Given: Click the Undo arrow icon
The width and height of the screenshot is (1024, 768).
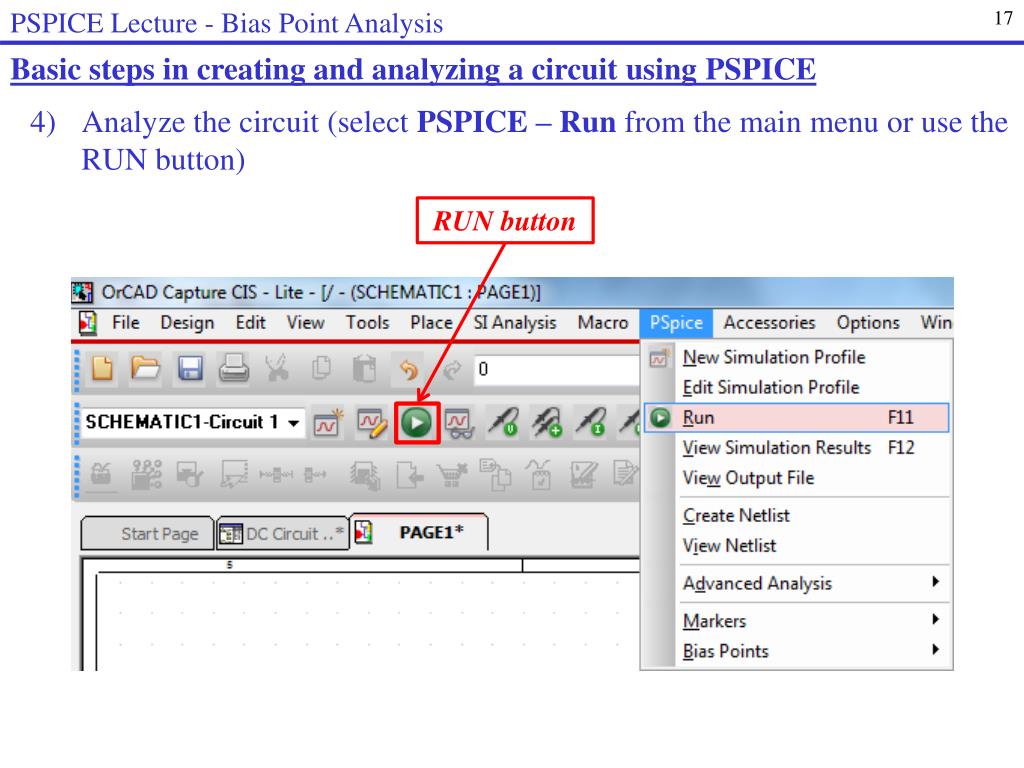Looking at the screenshot, I should 409,370.
